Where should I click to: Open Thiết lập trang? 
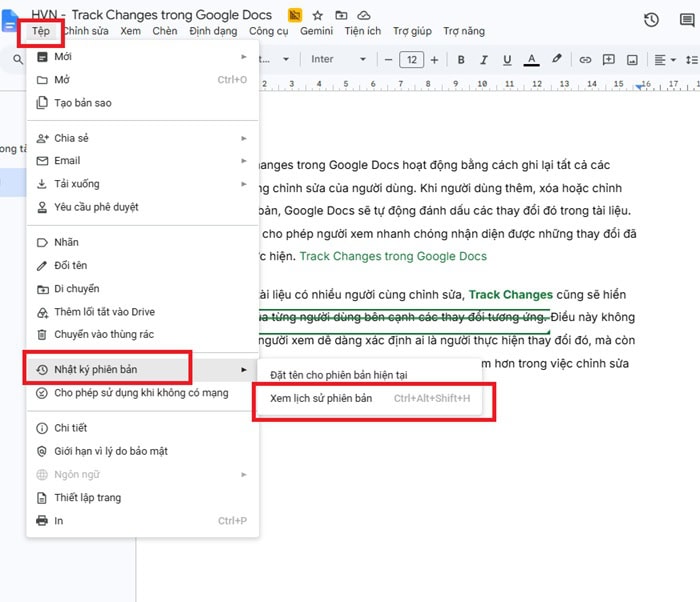pos(142,498)
